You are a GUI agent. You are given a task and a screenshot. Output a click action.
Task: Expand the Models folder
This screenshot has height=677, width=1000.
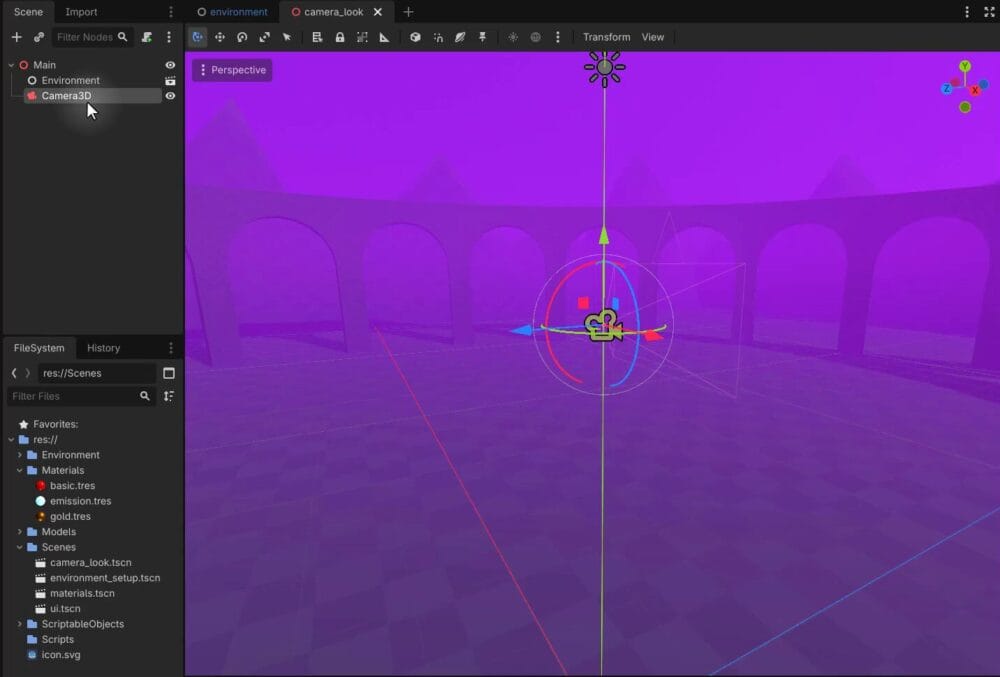click(19, 532)
